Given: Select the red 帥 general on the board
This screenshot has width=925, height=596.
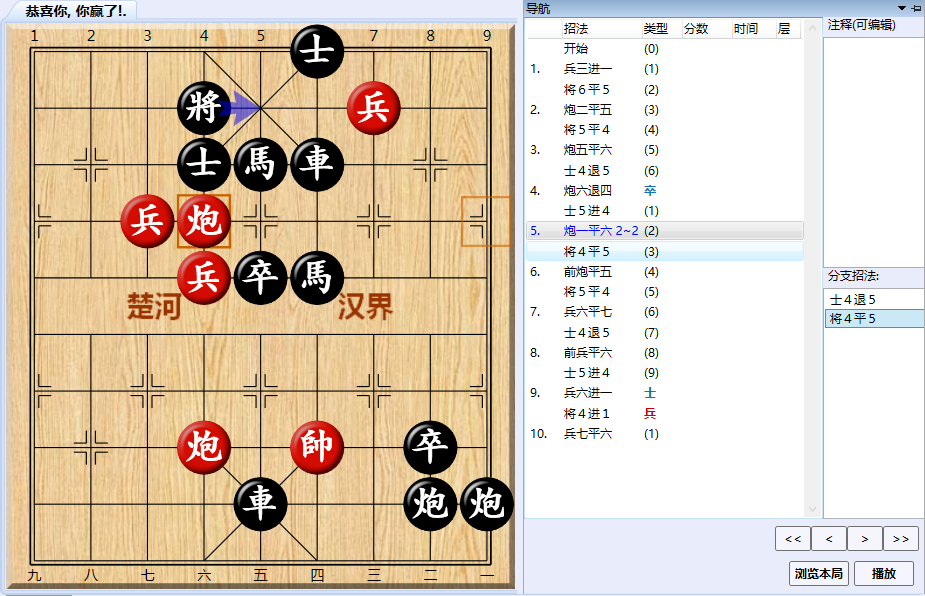Looking at the screenshot, I should coord(316,447).
